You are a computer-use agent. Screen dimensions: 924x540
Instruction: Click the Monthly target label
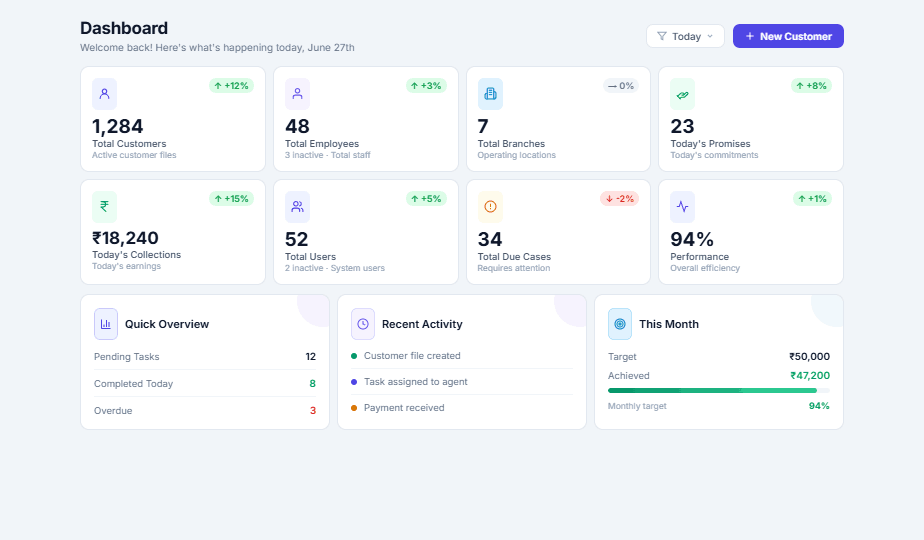(x=637, y=406)
